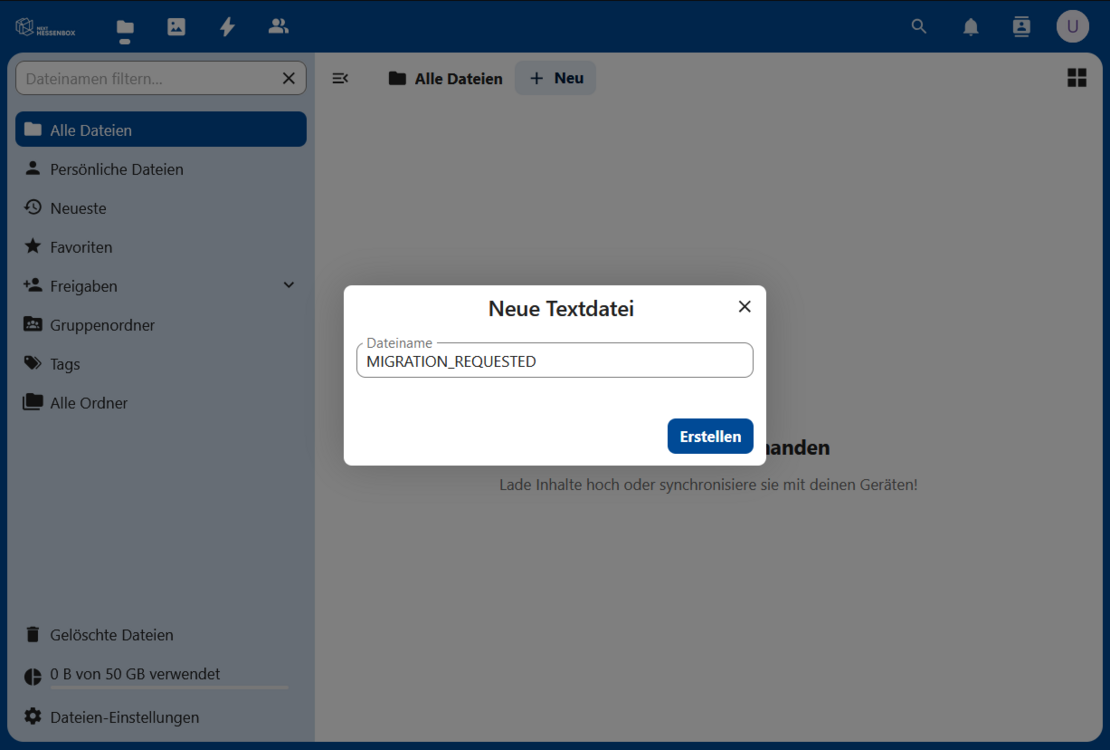1110x750 pixels.
Task: Open the contacts menu icon near avatar
Action: pos(1021,27)
